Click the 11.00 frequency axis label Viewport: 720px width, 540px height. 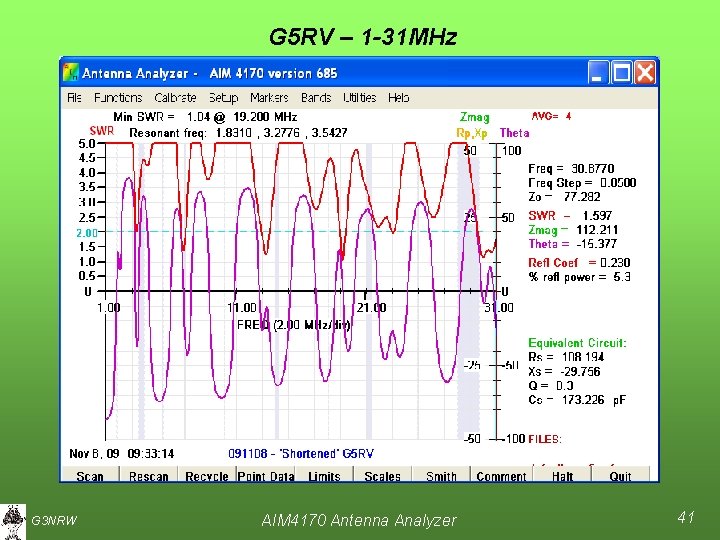[242, 307]
